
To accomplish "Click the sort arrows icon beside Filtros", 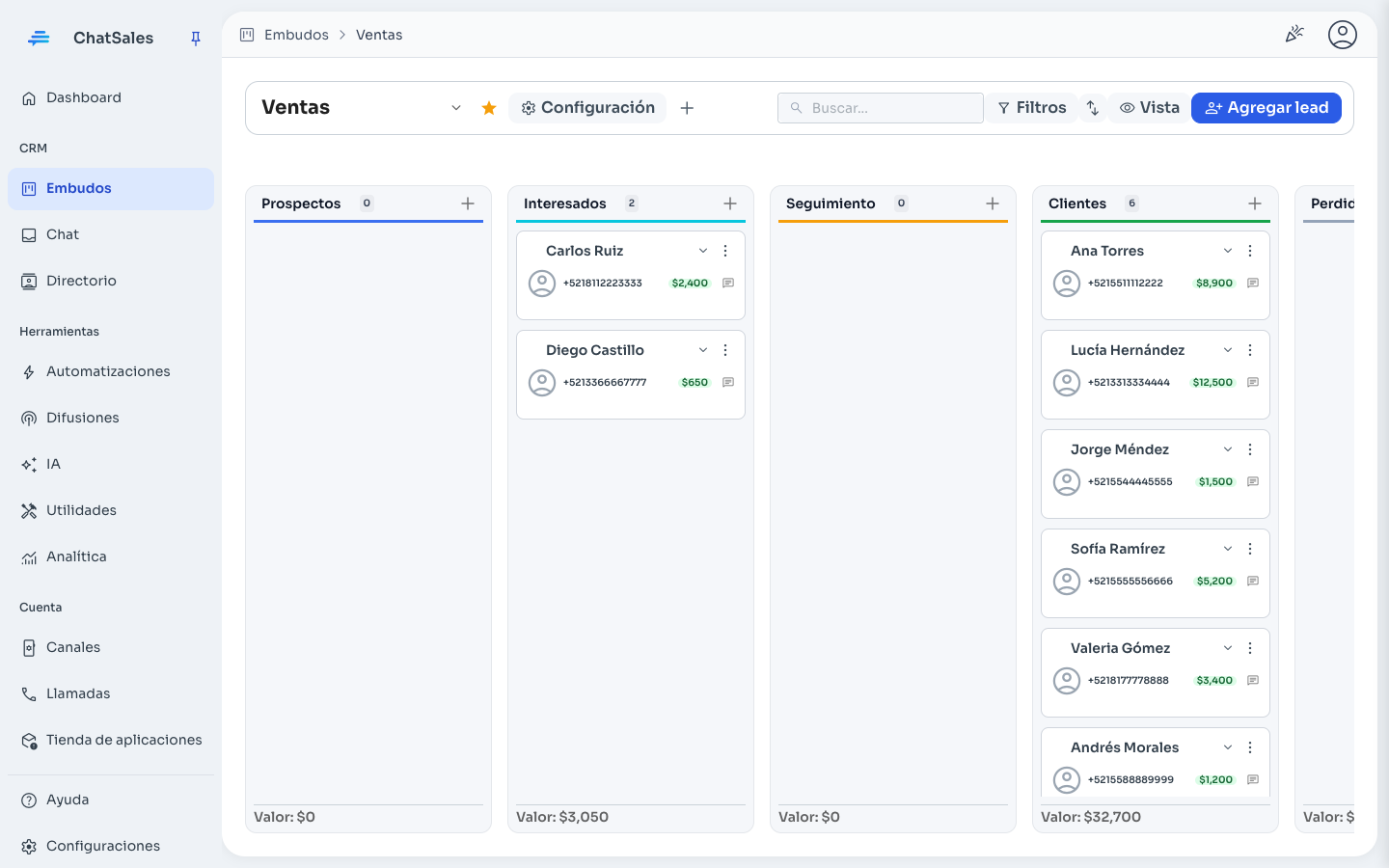I will tap(1092, 108).
